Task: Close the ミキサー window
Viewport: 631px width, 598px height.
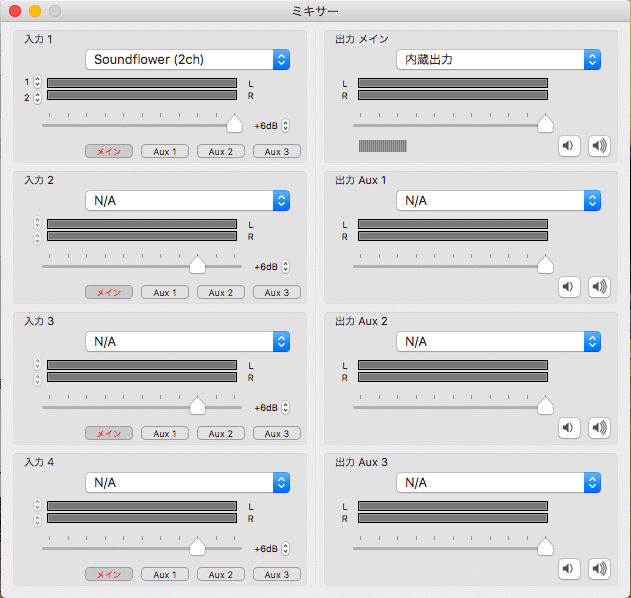Action: pyautogui.click(x=15, y=11)
